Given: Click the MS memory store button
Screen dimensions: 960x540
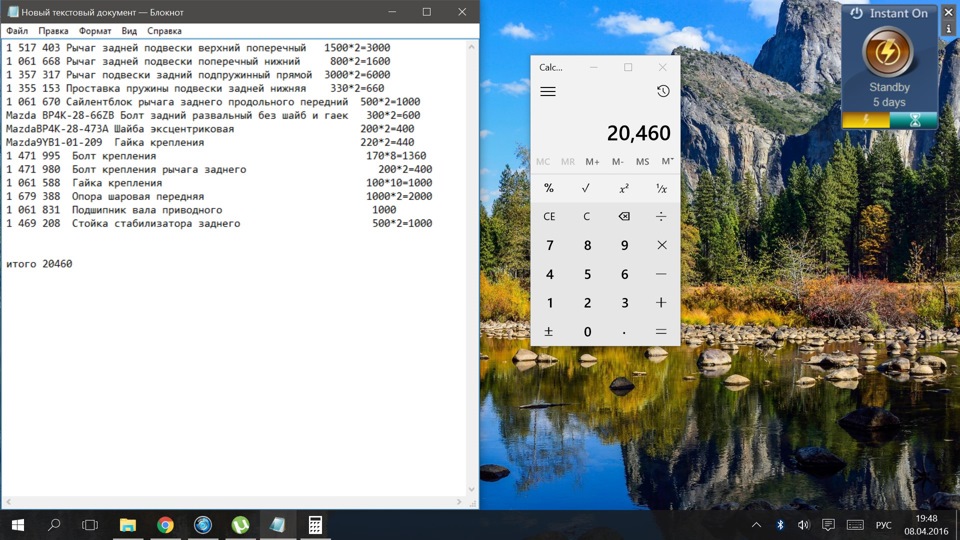Looking at the screenshot, I should 642,162.
